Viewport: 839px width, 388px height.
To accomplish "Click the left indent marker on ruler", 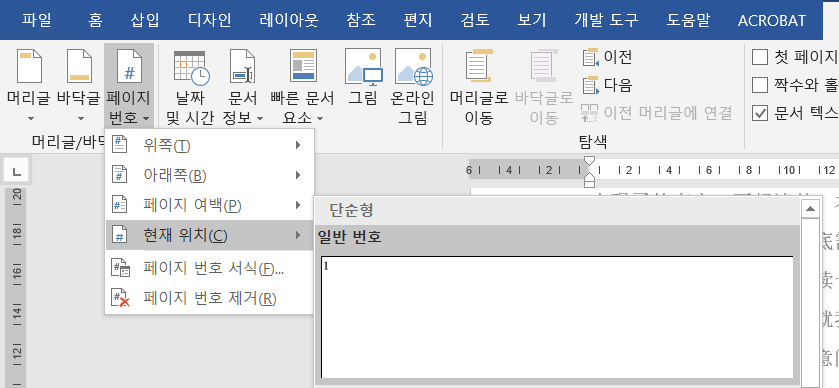I will (589, 184).
